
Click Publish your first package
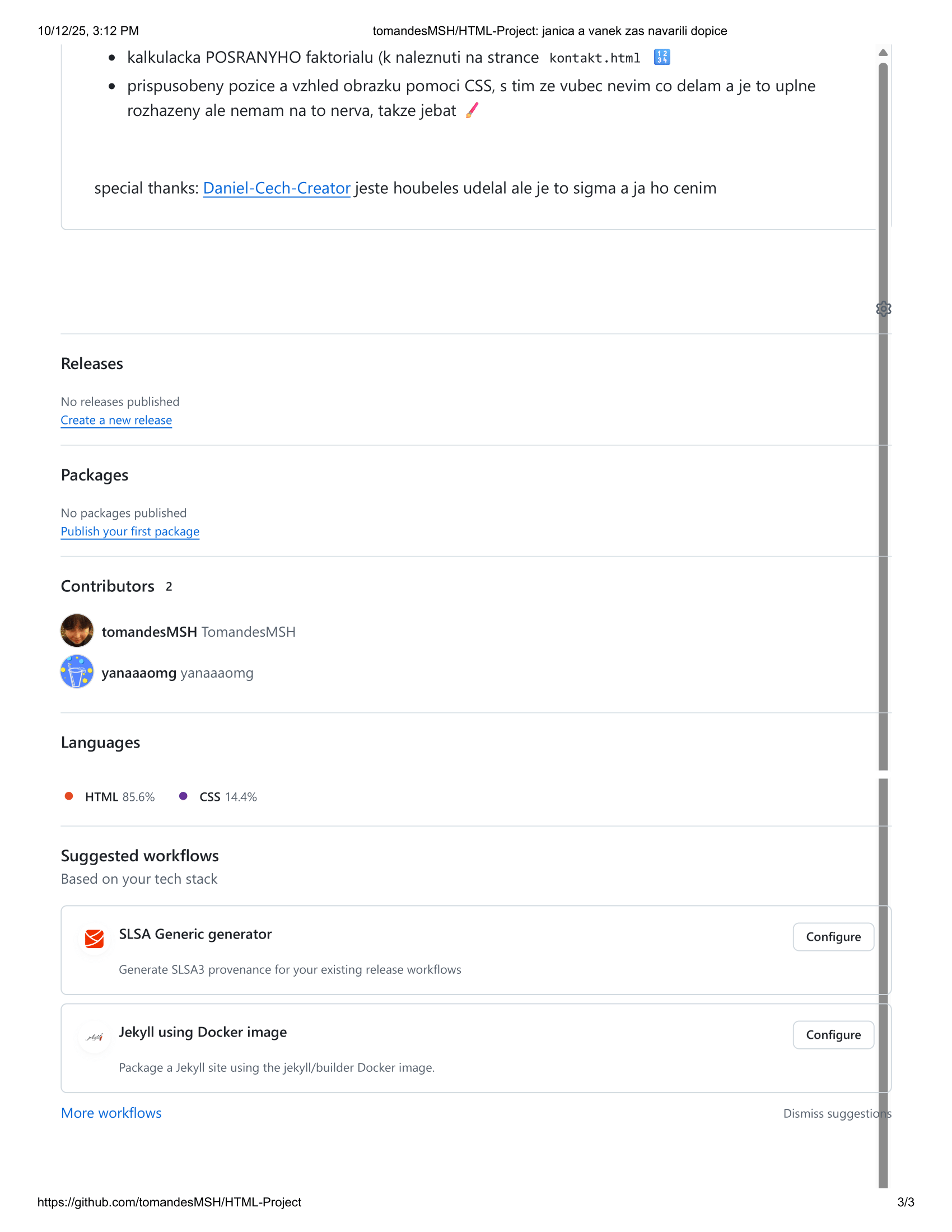(x=130, y=531)
